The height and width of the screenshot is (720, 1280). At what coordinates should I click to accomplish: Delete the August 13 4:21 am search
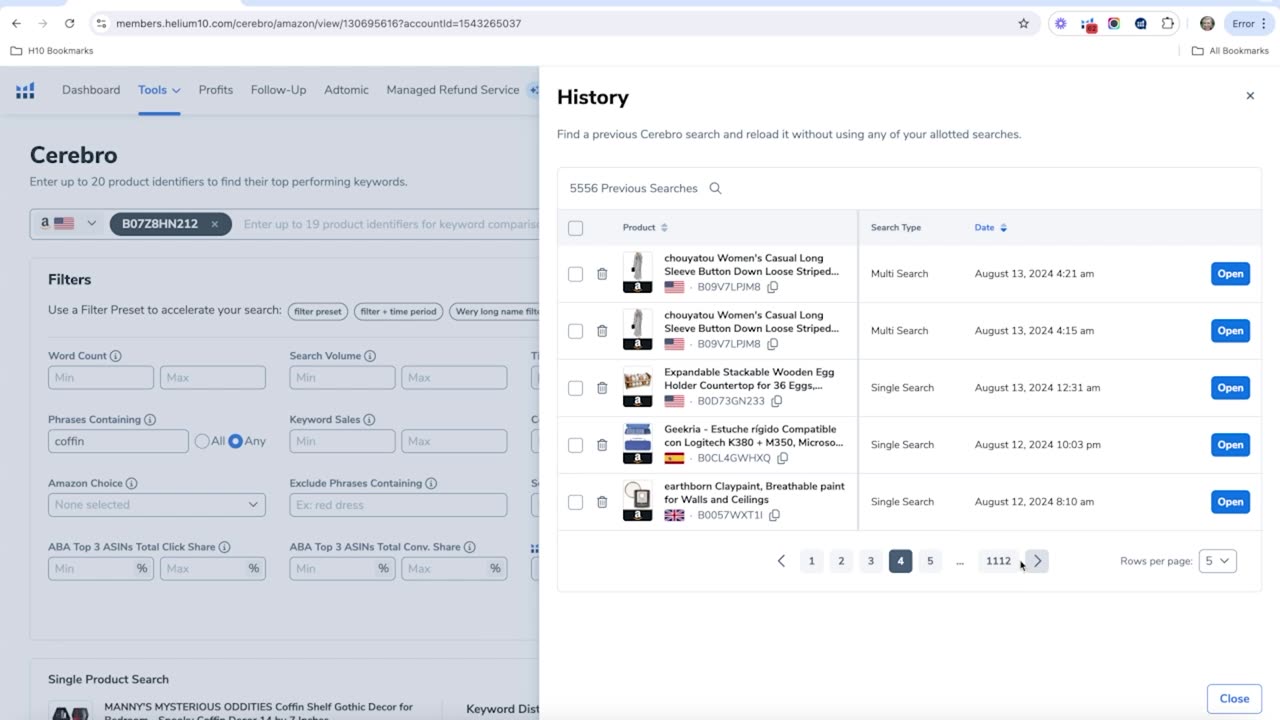(602, 274)
